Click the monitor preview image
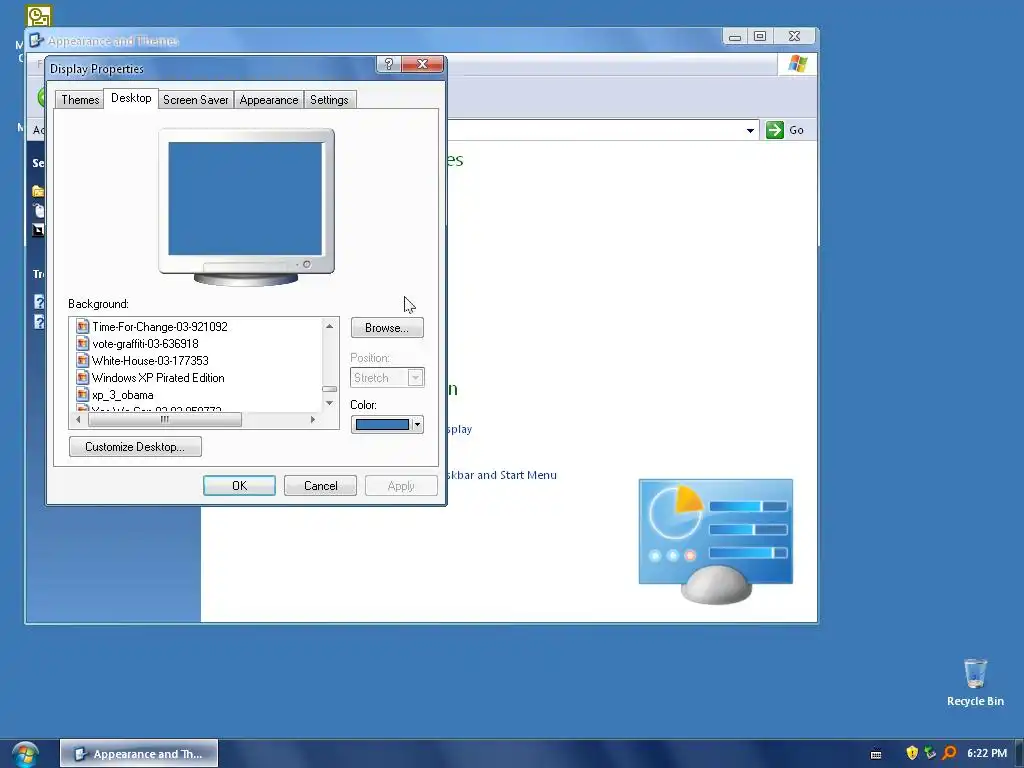Image resolution: width=1024 pixels, height=768 pixels. [x=246, y=207]
